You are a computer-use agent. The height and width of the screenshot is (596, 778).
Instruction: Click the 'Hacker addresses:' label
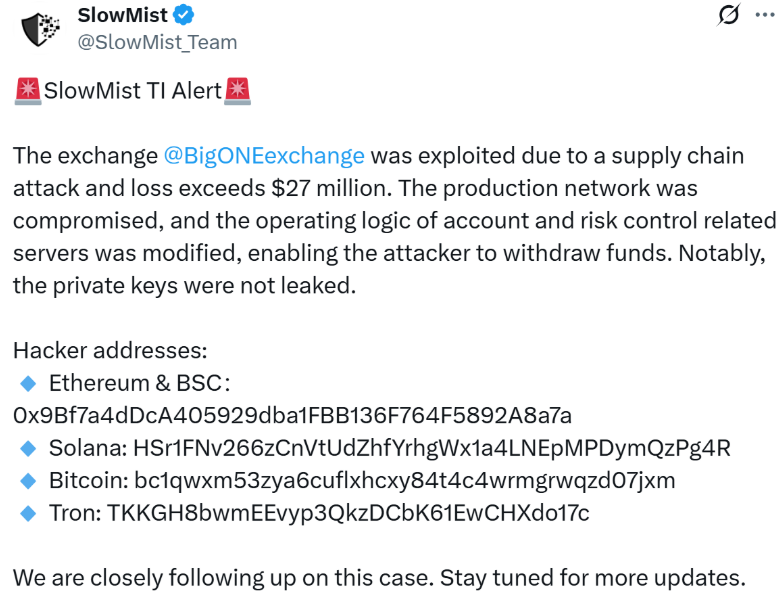point(110,350)
